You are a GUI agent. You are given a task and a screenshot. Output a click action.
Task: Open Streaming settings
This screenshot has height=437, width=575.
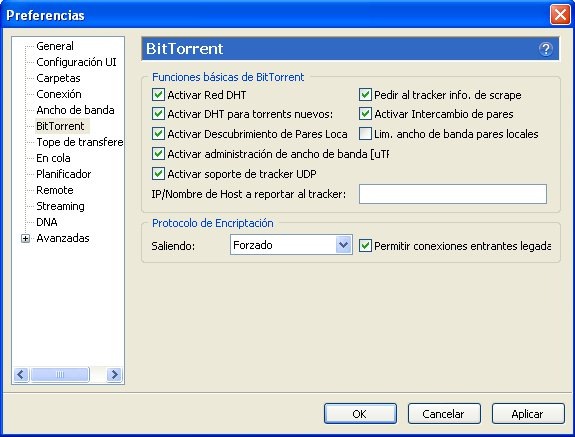(60, 206)
